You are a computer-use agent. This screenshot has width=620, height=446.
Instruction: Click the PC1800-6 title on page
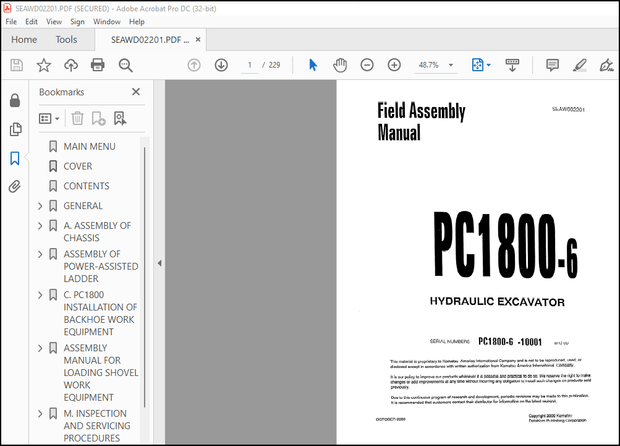(505, 244)
